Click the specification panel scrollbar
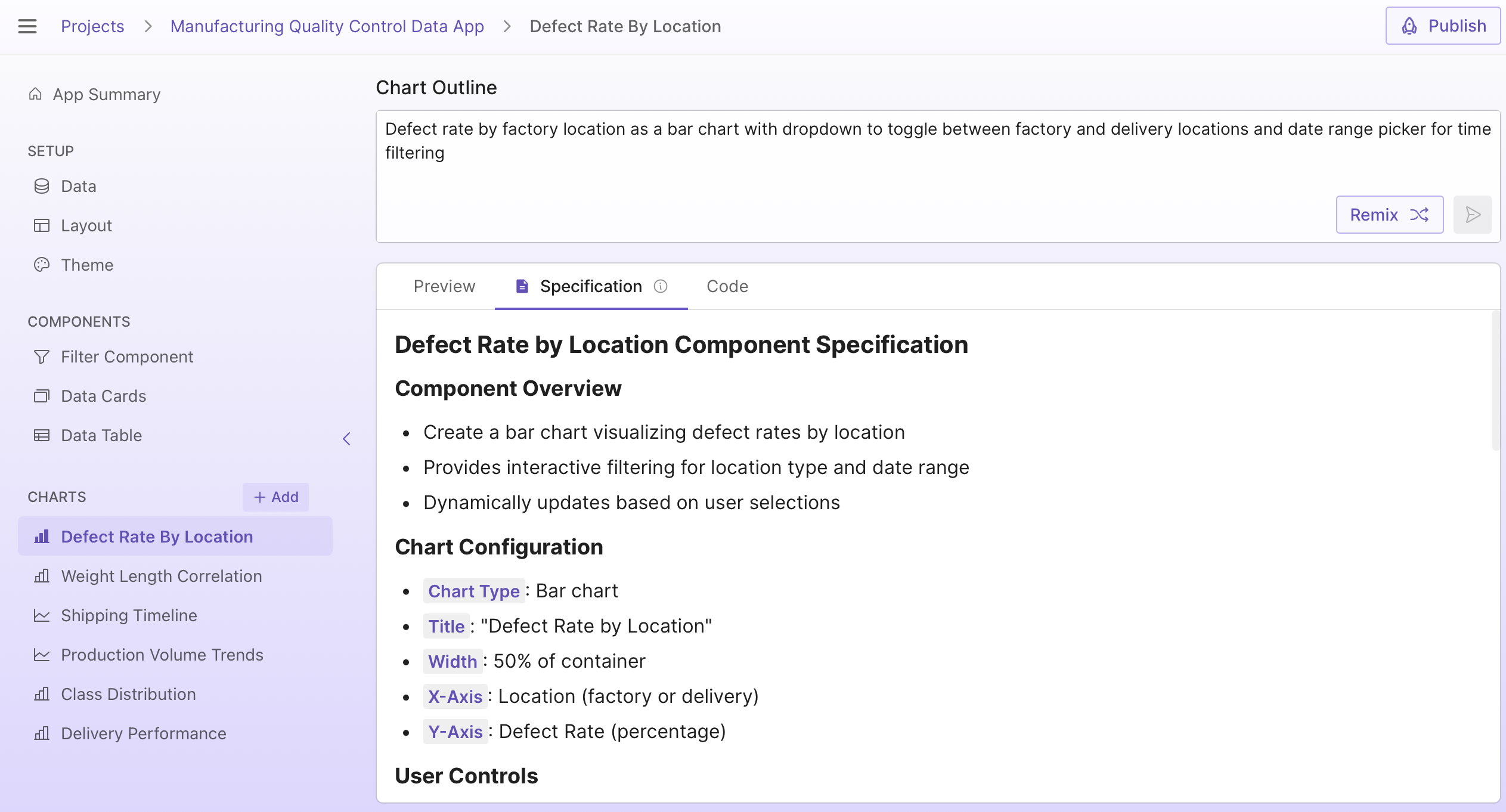Image resolution: width=1506 pixels, height=812 pixels. [1495, 382]
